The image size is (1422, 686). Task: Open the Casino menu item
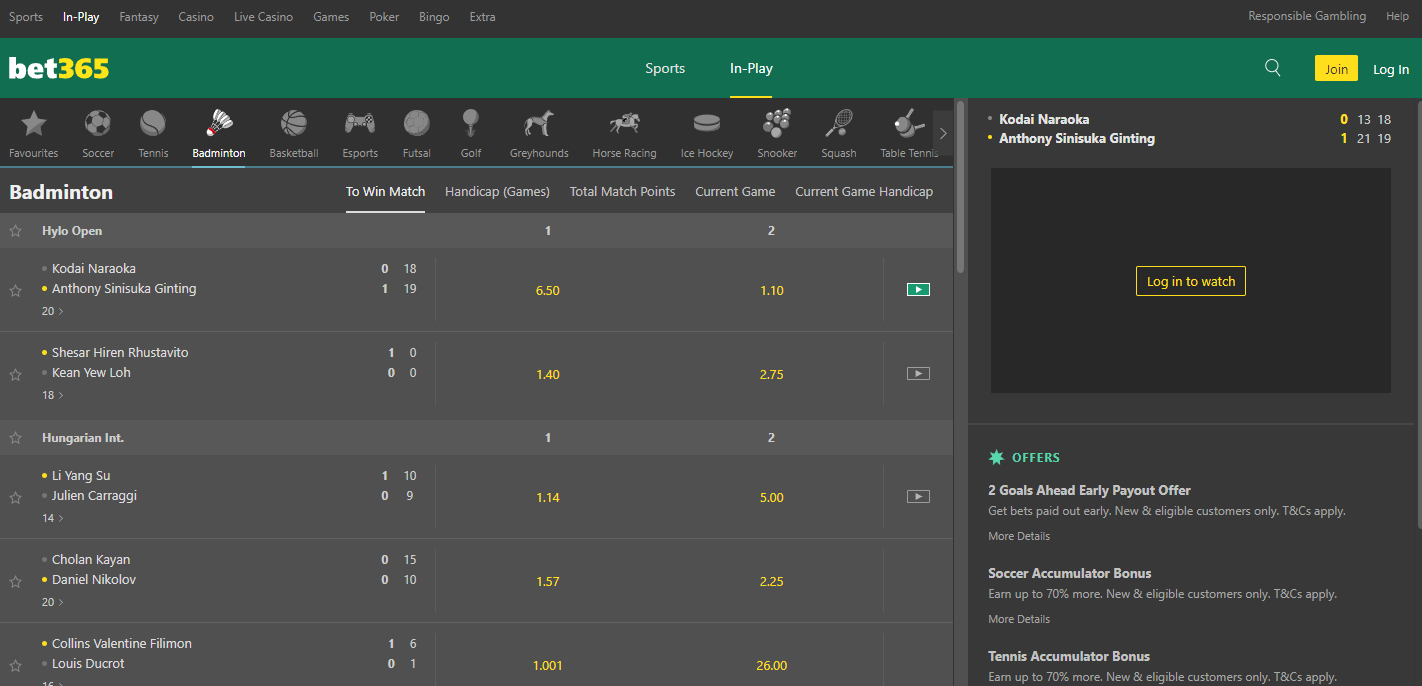(196, 16)
